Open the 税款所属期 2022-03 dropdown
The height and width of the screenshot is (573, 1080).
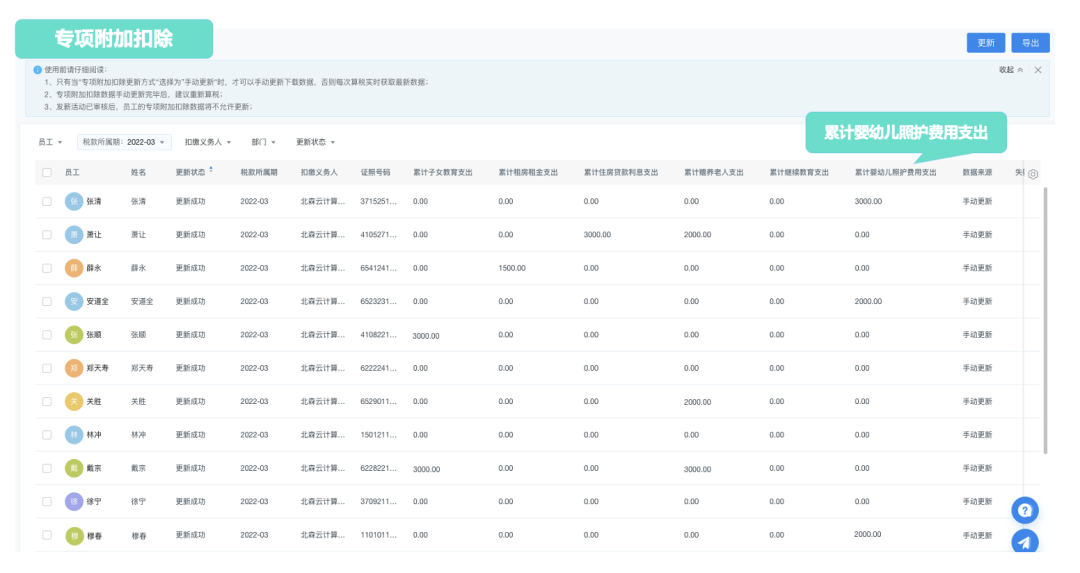click(x=124, y=142)
